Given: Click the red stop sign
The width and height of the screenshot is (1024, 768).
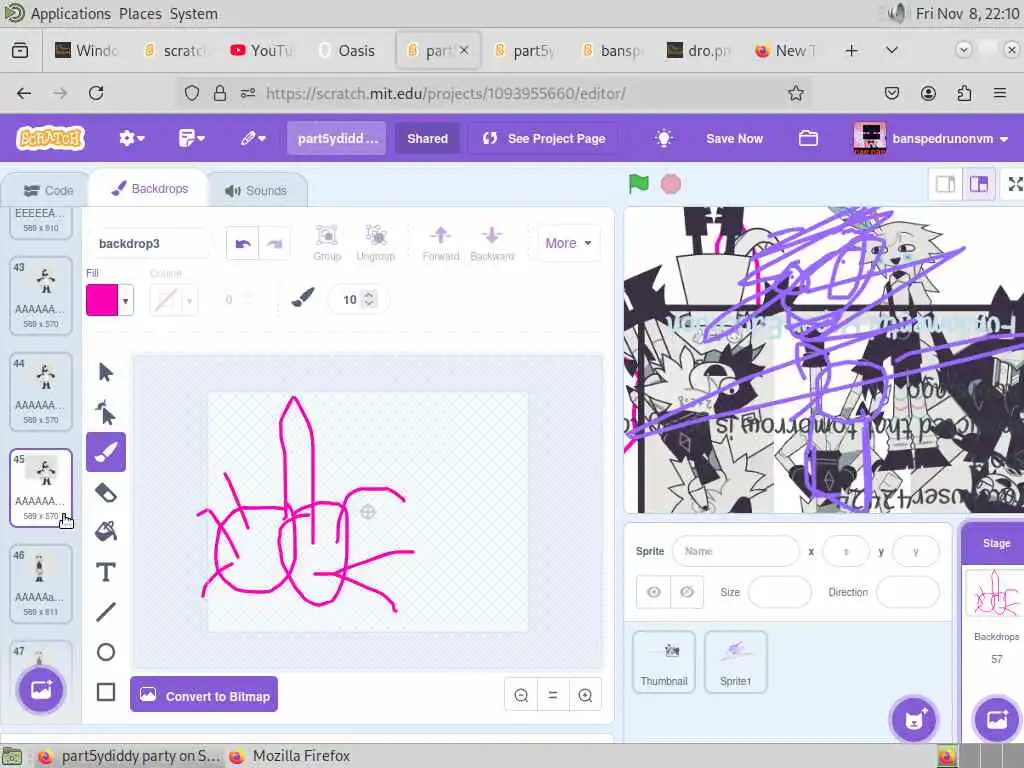Looking at the screenshot, I should pyautogui.click(x=671, y=184).
